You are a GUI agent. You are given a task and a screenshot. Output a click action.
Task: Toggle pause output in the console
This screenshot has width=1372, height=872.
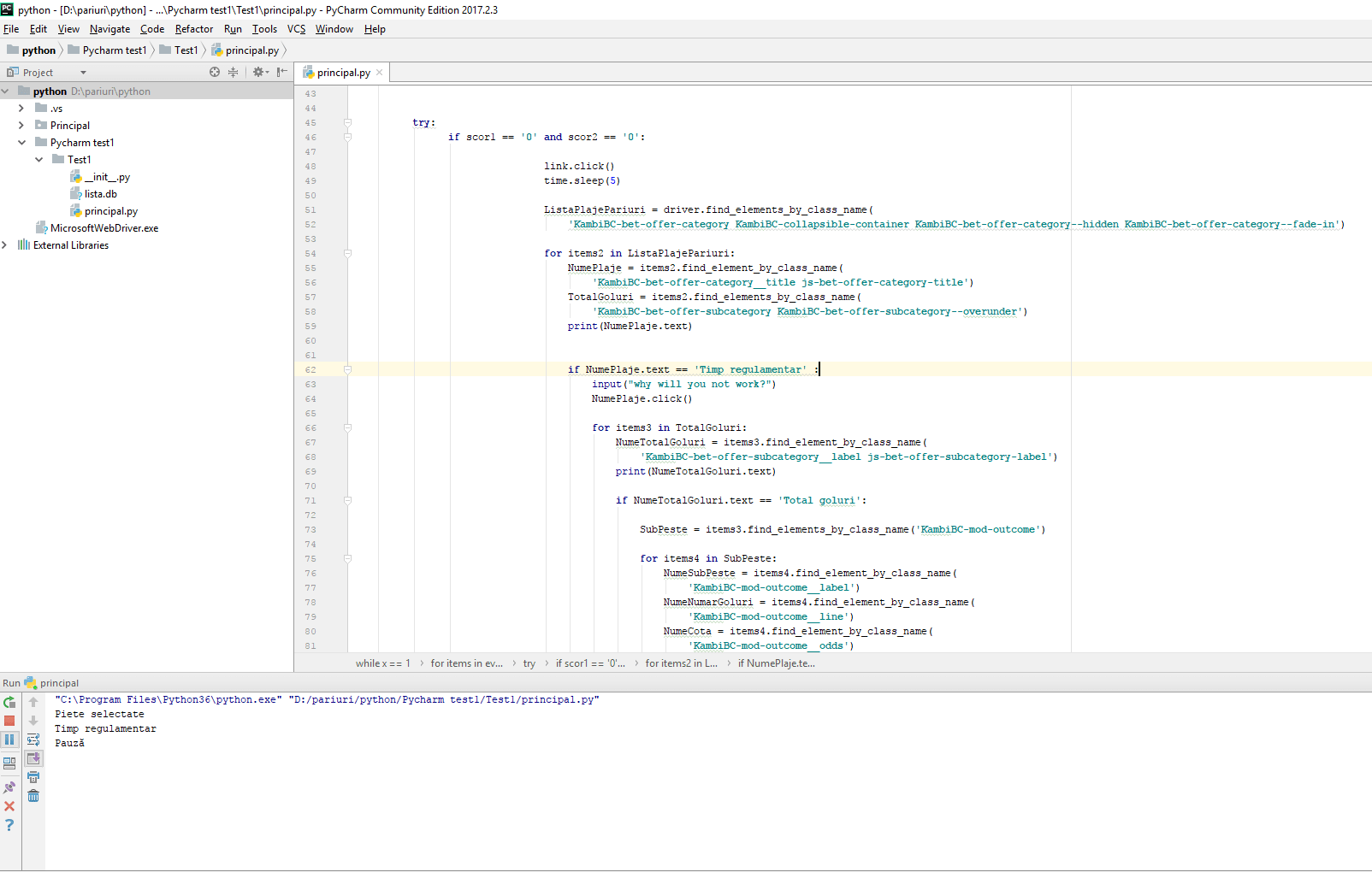click(9, 739)
